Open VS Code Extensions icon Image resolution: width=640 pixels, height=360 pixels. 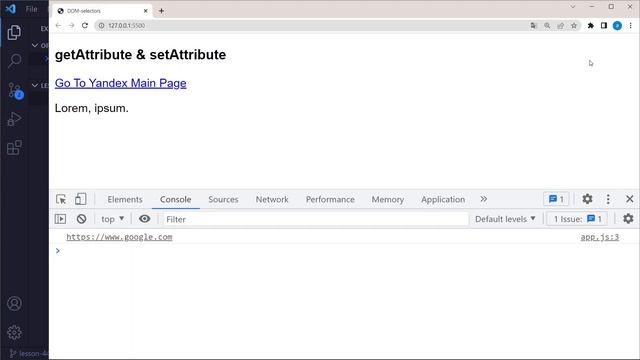(x=14, y=147)
